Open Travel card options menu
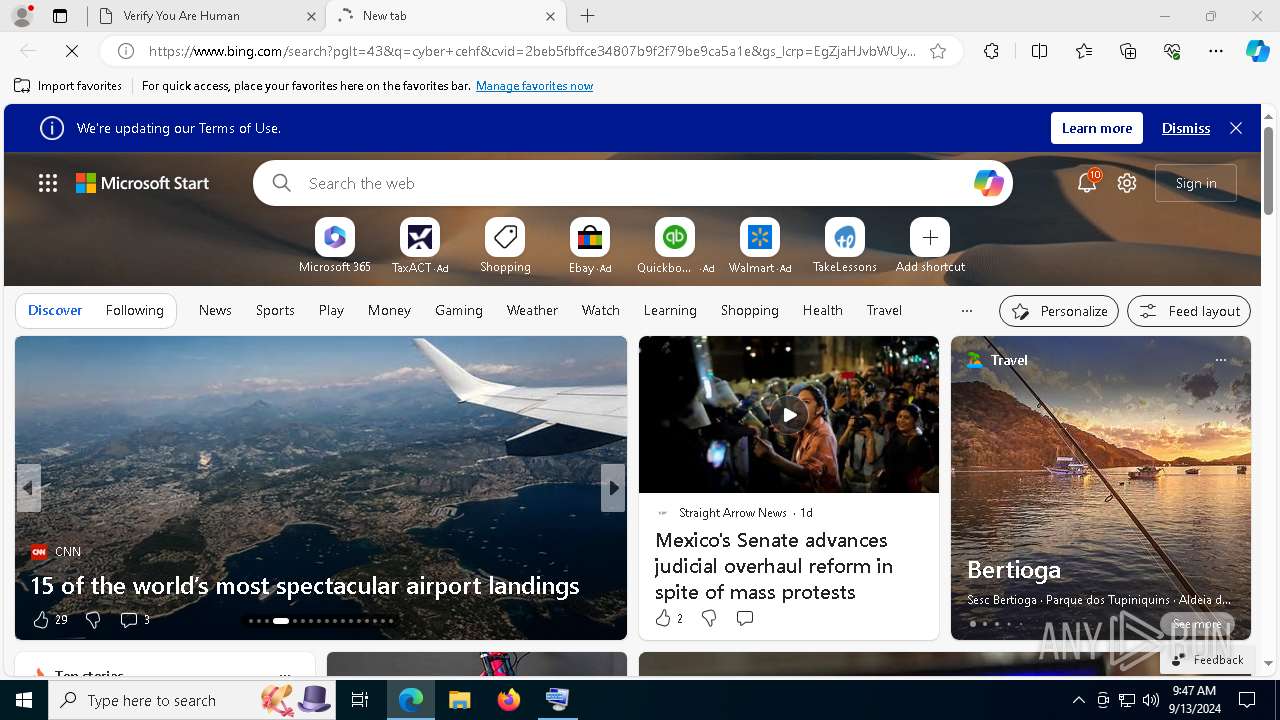The image size is (1280, 720). tap(1220, 360)
